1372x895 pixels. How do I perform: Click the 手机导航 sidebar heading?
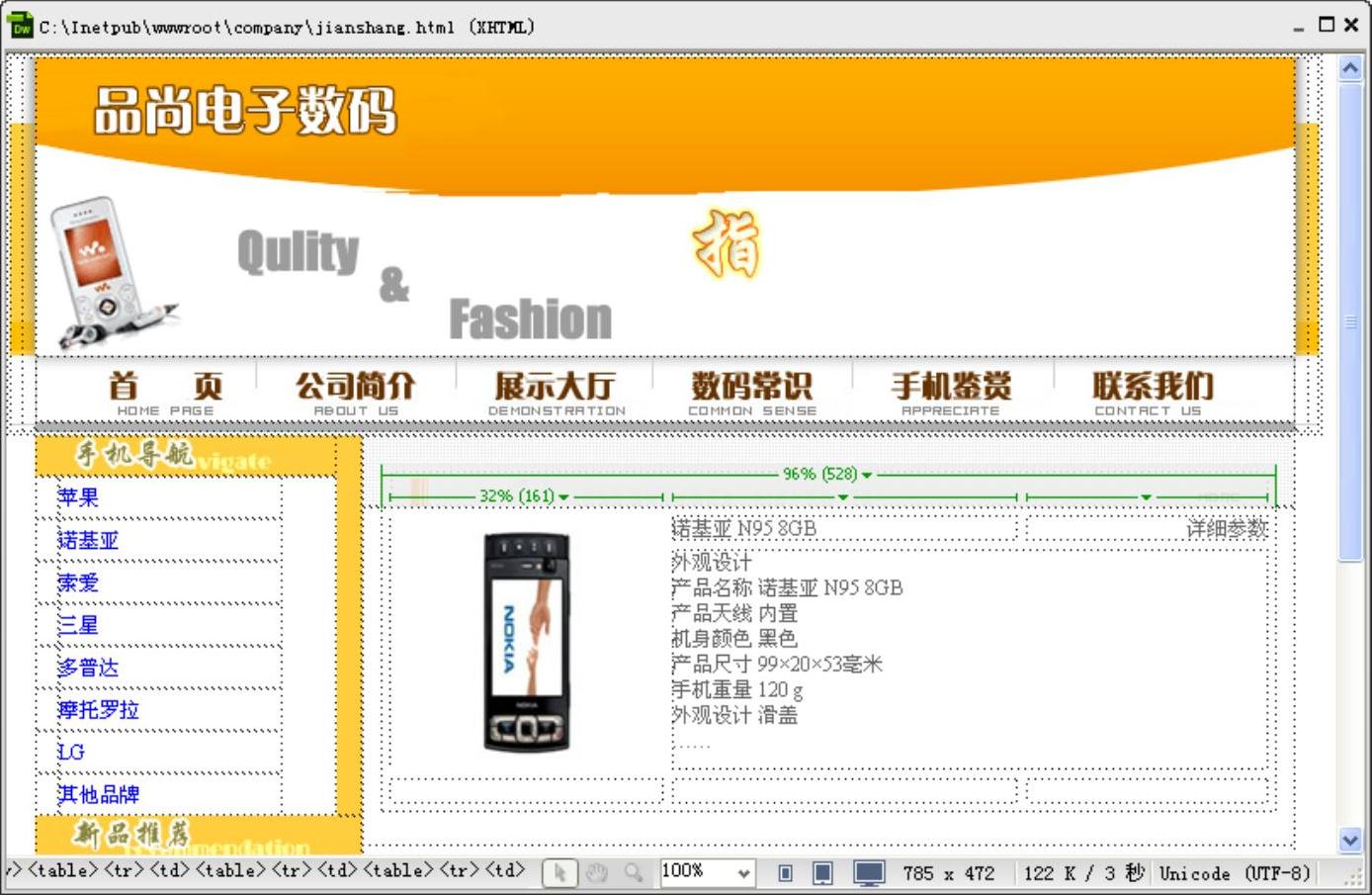134,455
